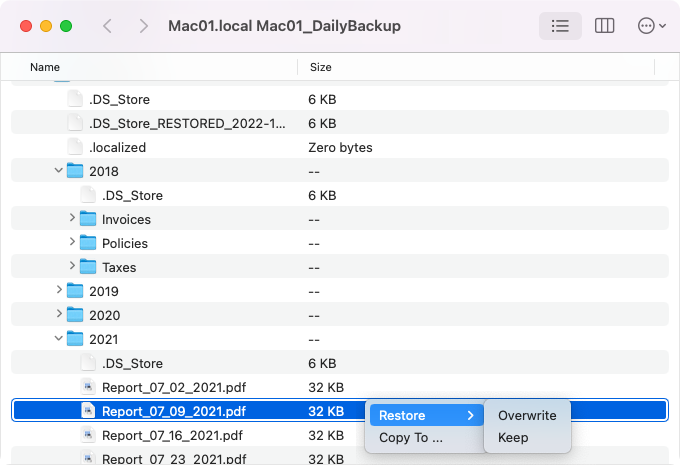Screen dimensions: 680x465
Task: Click the .DS_Store_RESTORED file icon
Action: pyautogui.click(x=75, y=123)
